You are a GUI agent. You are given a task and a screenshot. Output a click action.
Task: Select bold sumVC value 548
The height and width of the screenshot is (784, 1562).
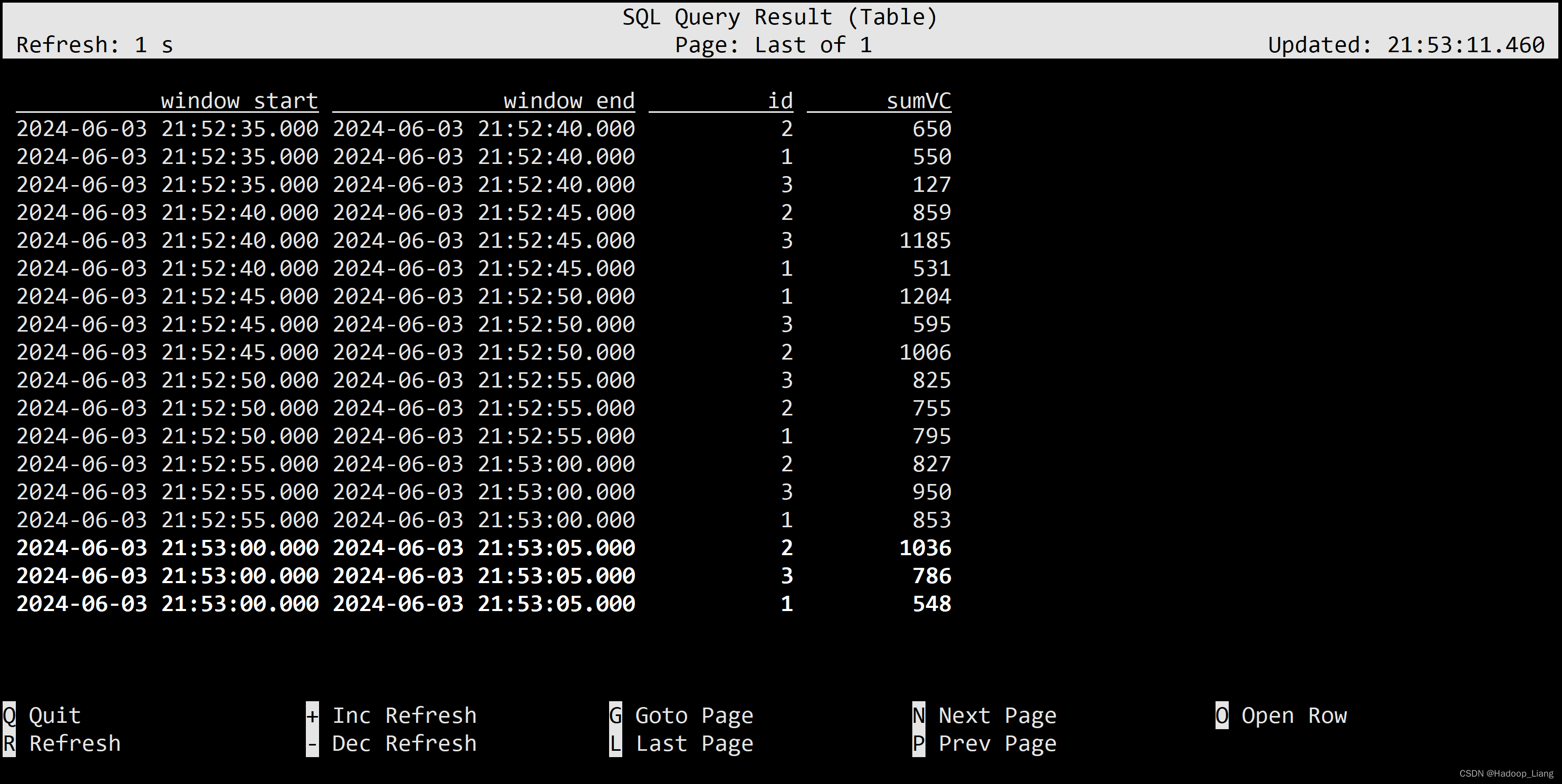pos(932,603)
